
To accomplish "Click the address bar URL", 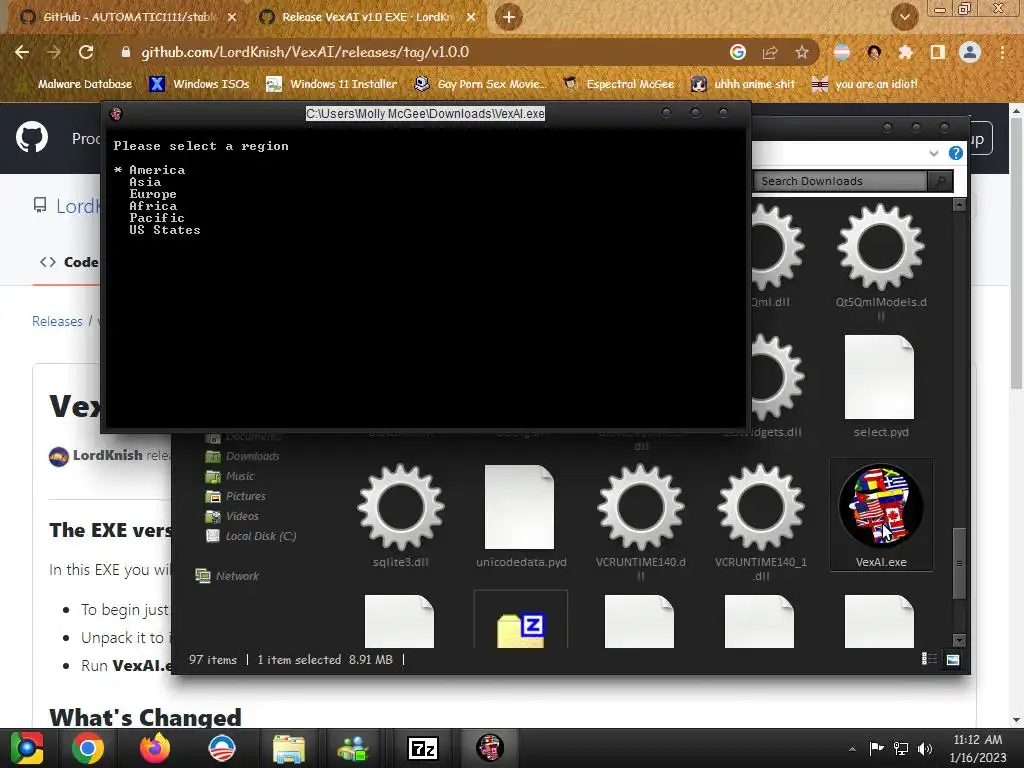I will pyautogui.click(x=305, y=52).
